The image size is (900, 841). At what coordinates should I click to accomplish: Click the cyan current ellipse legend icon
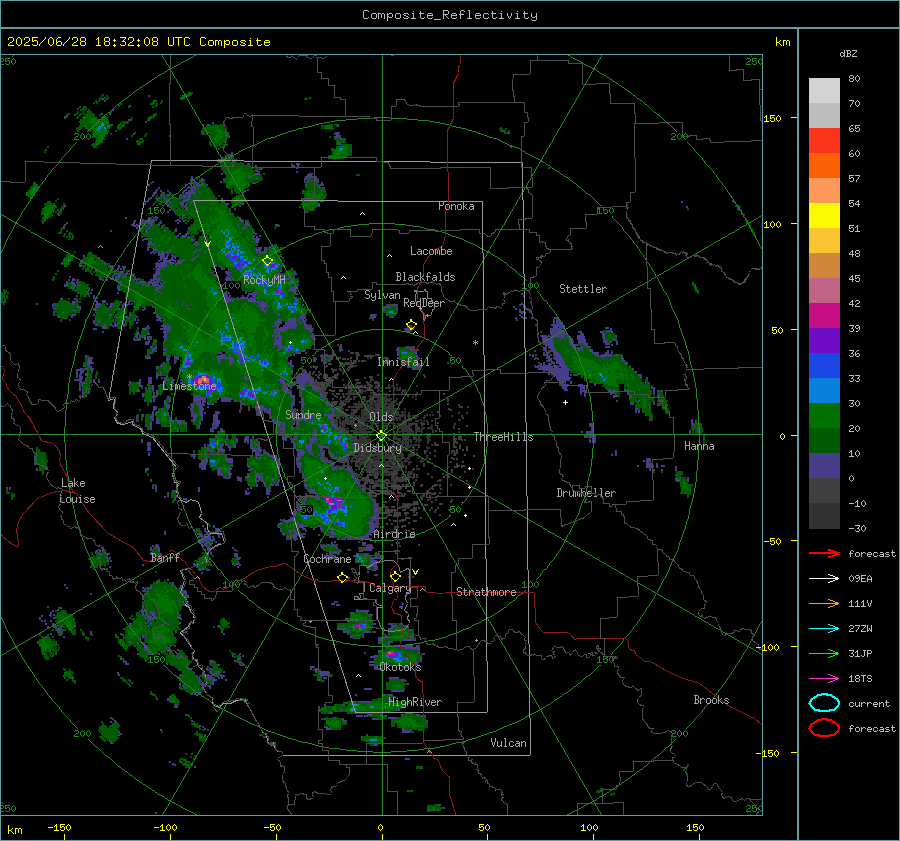coord(824,703)
